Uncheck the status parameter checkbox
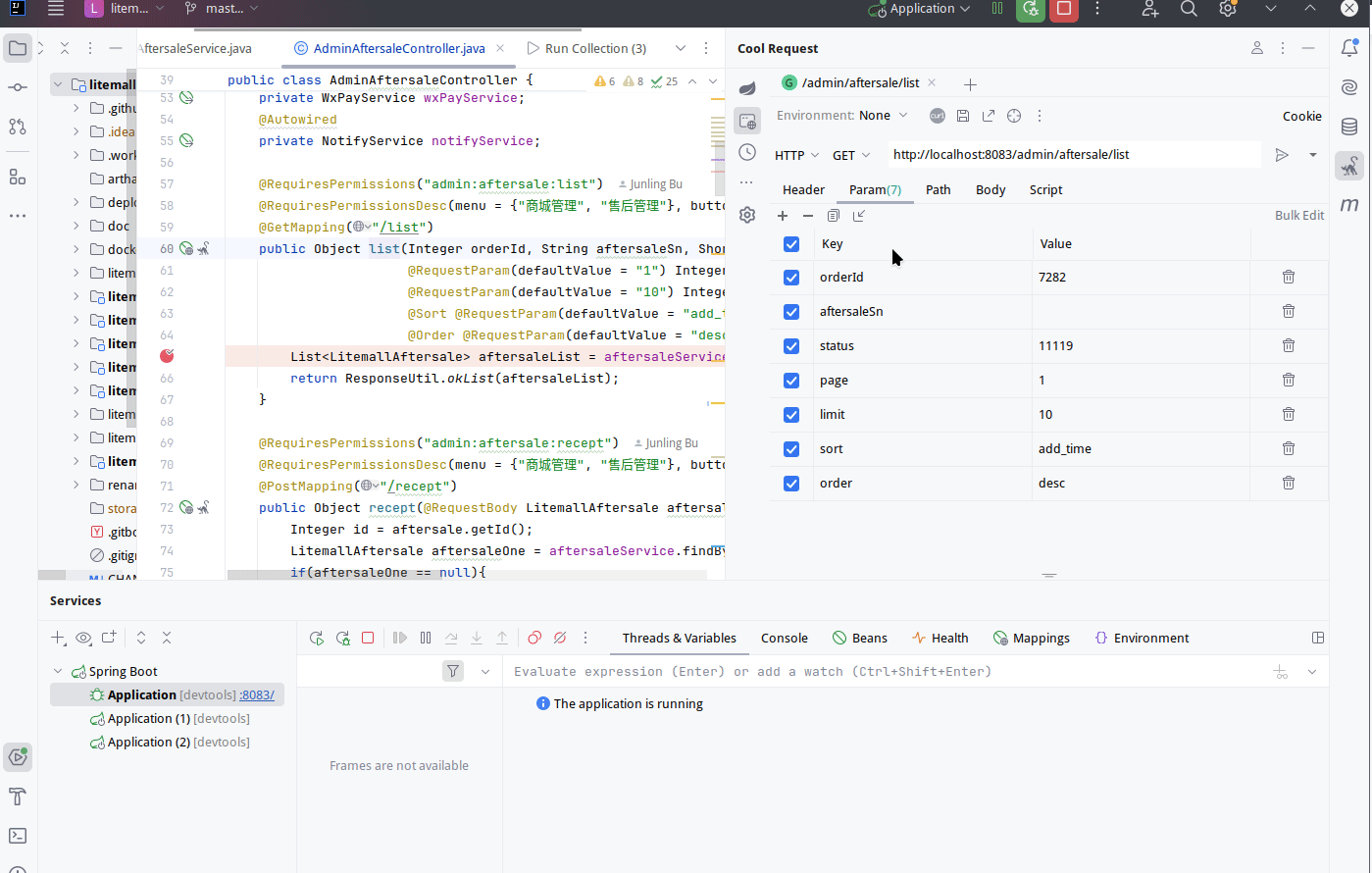Image resolution: width=1372 pixels, height=873 pixels. (x=792, y=346)
